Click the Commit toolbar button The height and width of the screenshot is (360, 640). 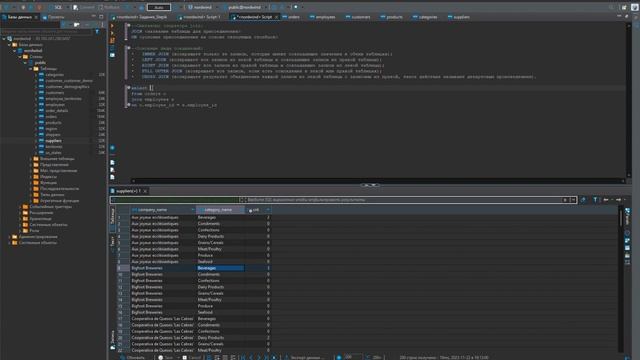84,7
